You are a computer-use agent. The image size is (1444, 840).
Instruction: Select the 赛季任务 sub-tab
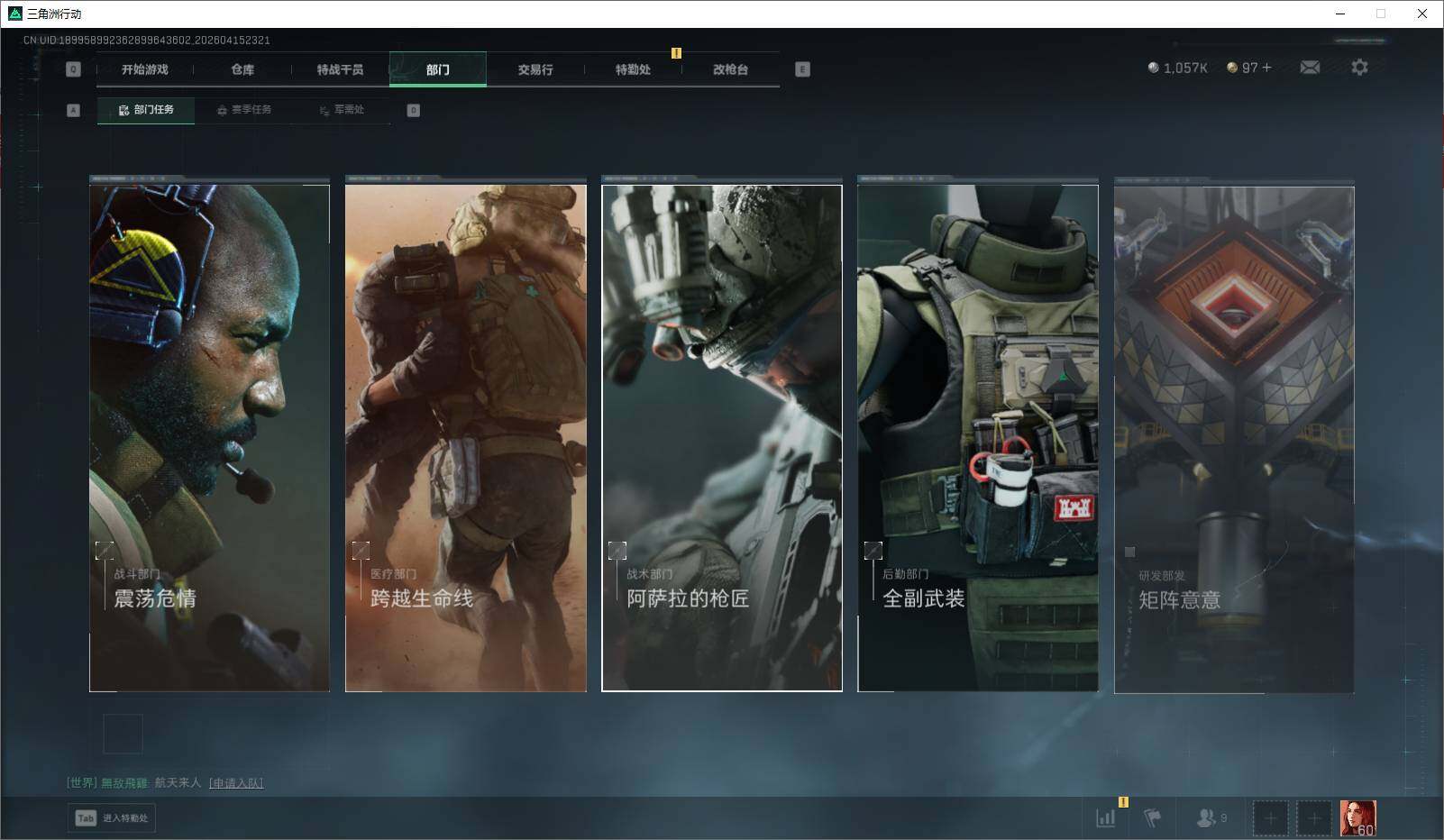[244, 110]
